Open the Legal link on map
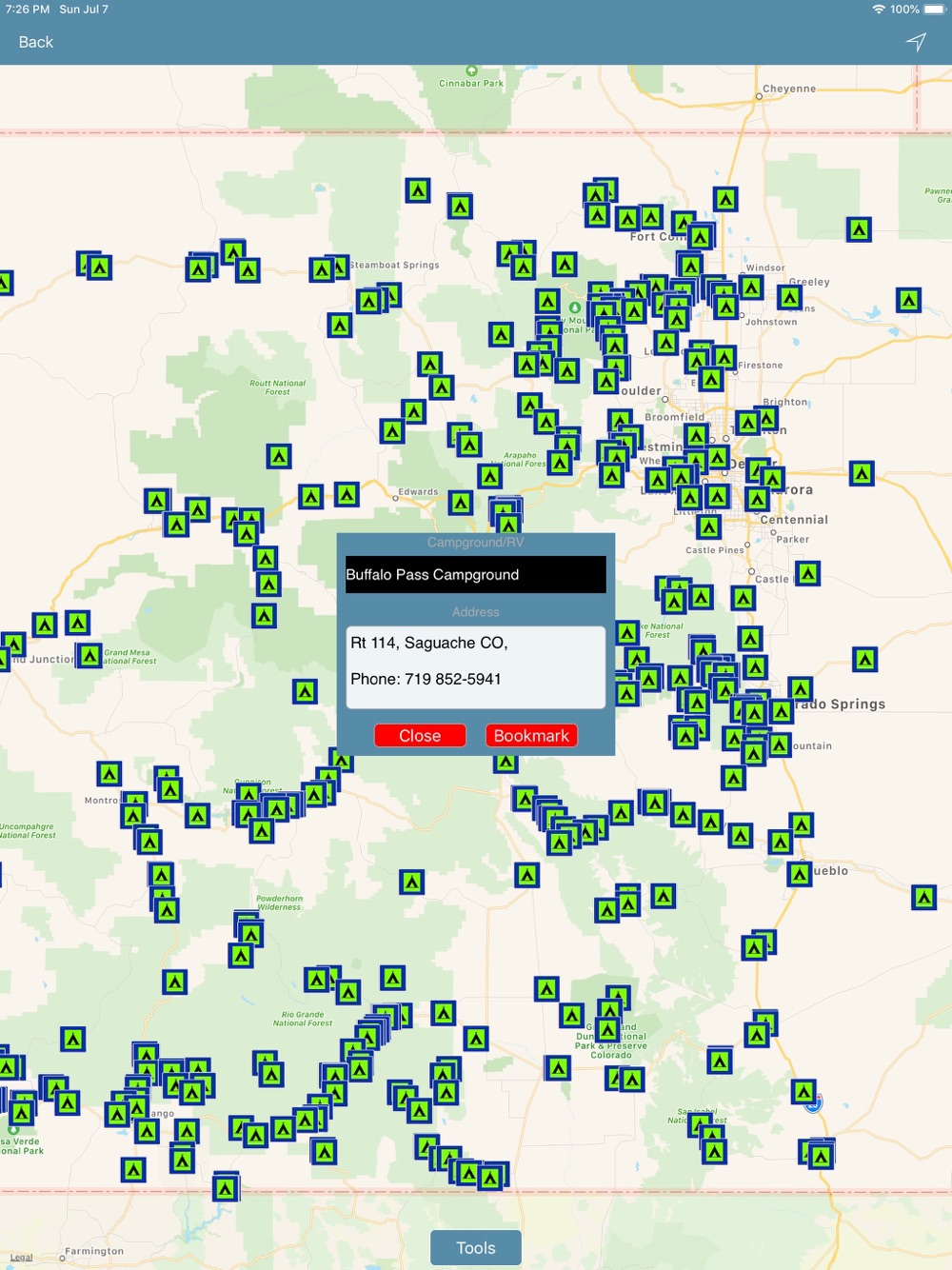 [21, 1258]
